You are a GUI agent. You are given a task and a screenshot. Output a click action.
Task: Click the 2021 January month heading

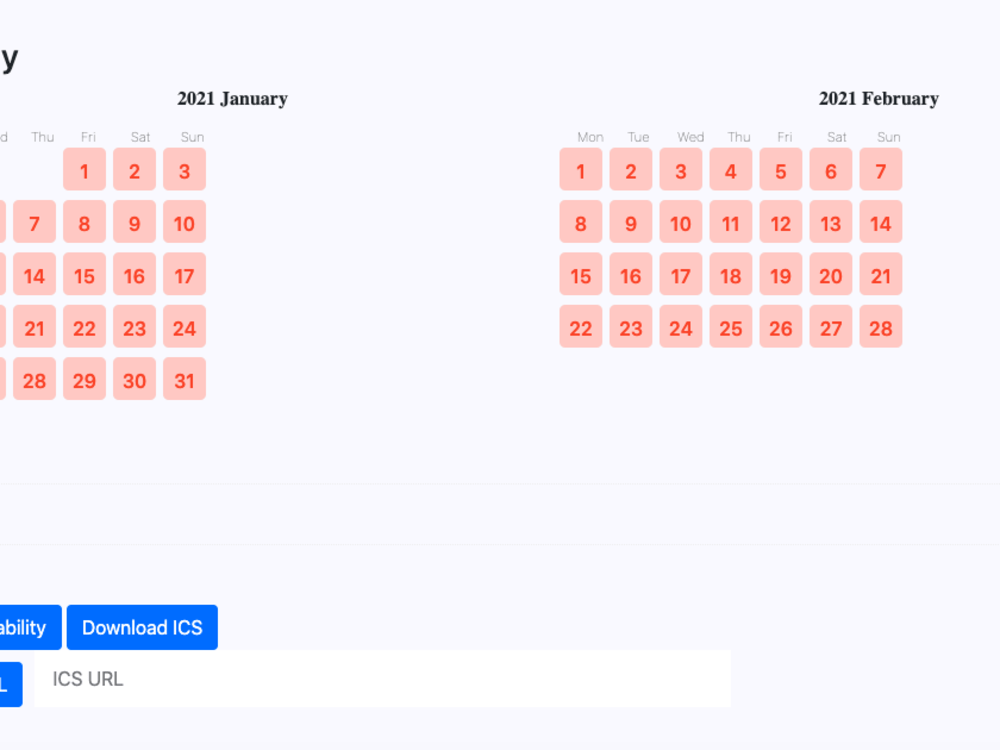pos(232,99)
